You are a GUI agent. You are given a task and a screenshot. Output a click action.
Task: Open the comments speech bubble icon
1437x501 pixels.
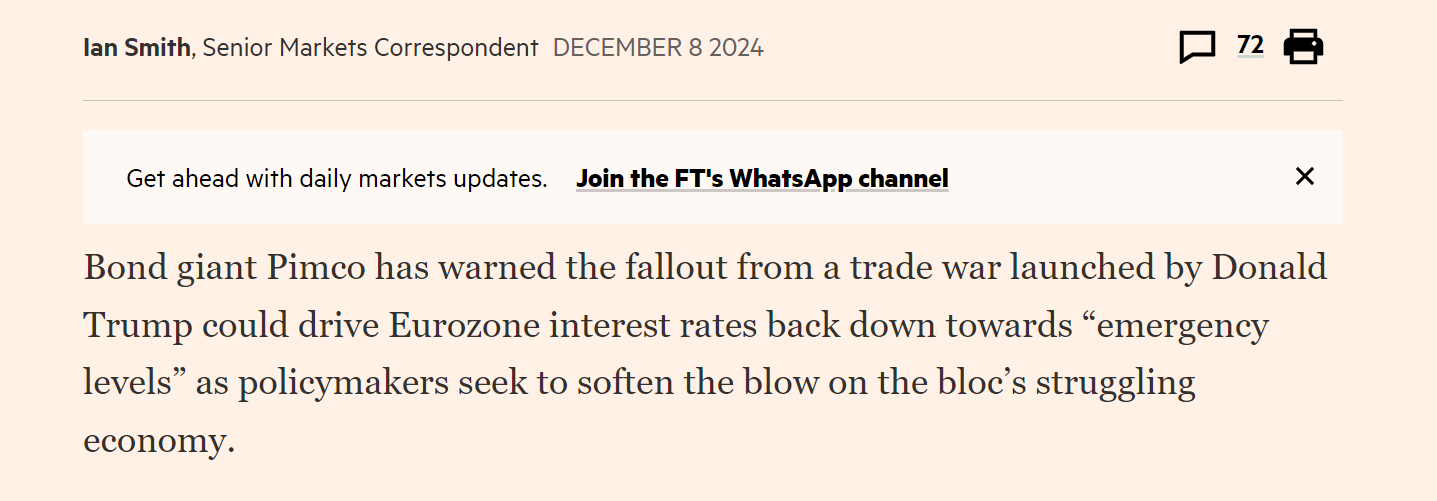tap(1198, 47)
